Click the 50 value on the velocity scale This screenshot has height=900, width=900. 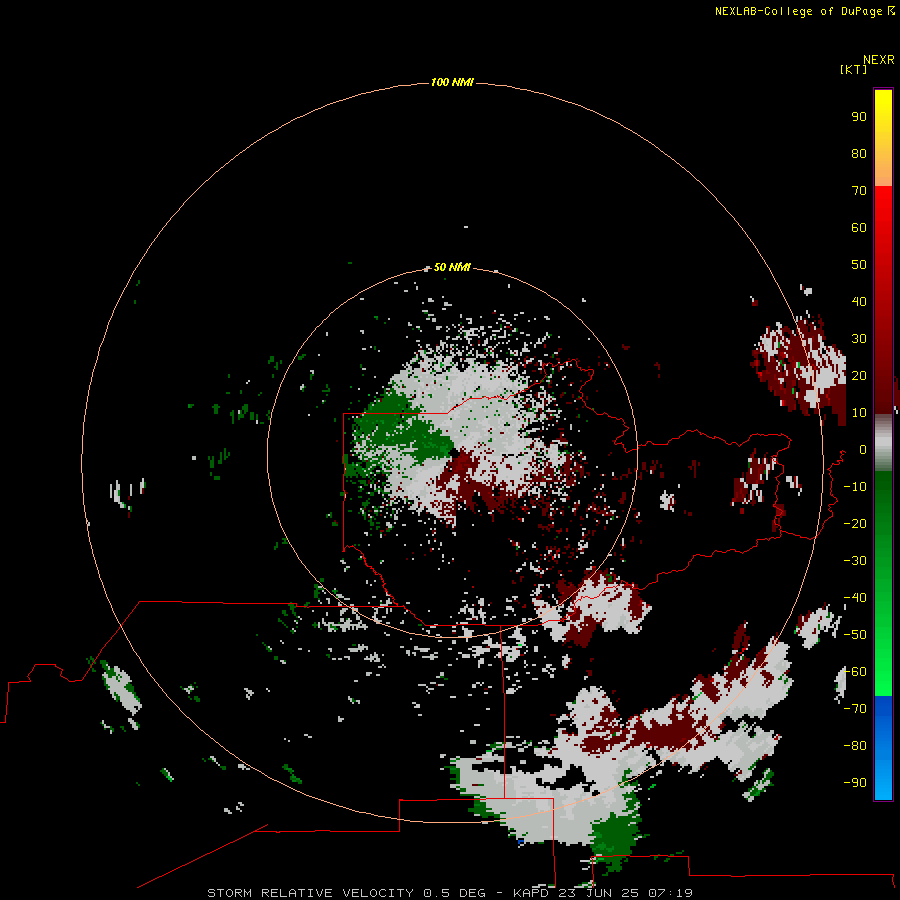(x=859, y=265)
